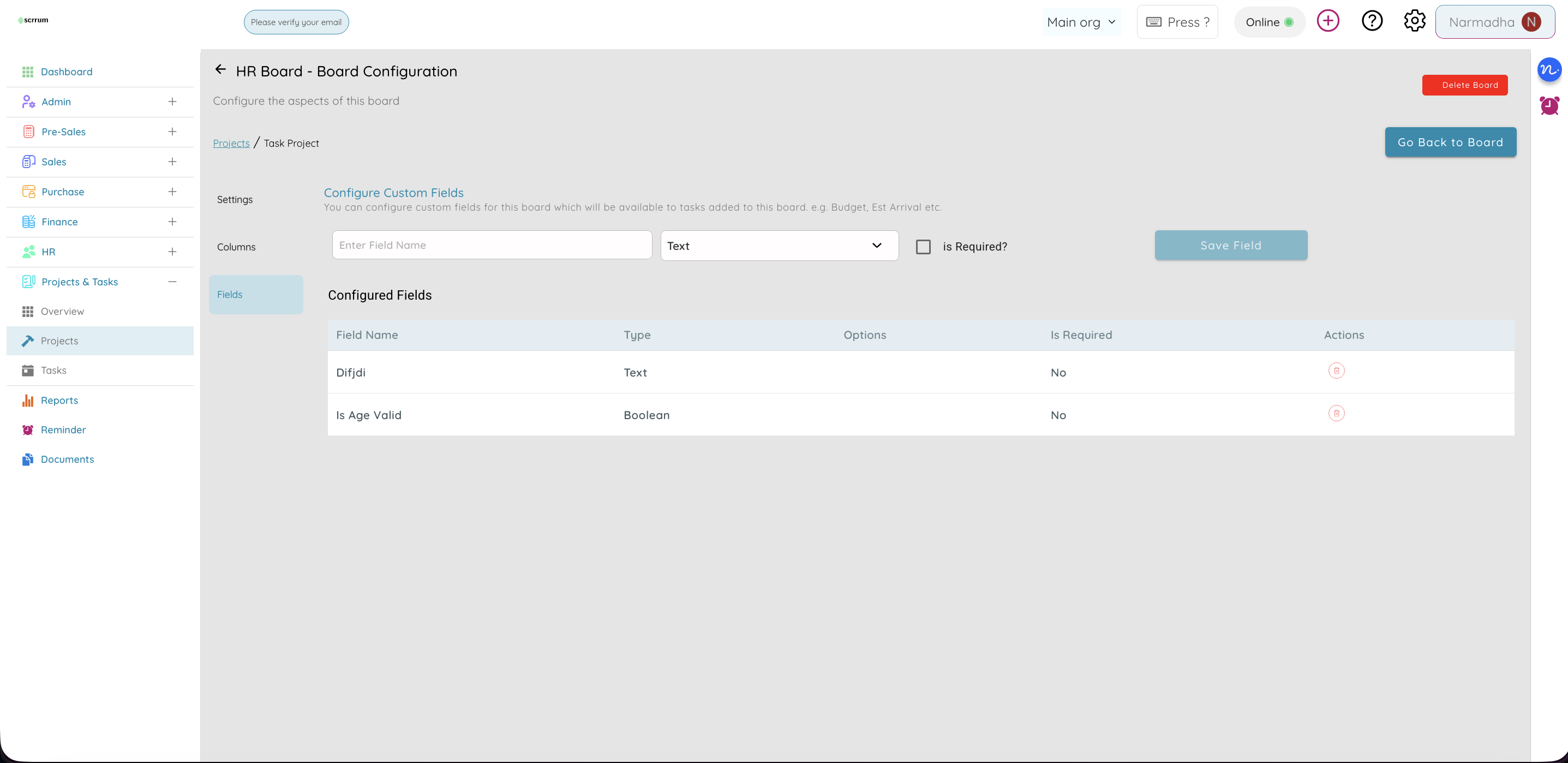The width and height of the screenshot is (1568, 763).
Task: Open the Main org dropdown
Action: coord(1082,21)
